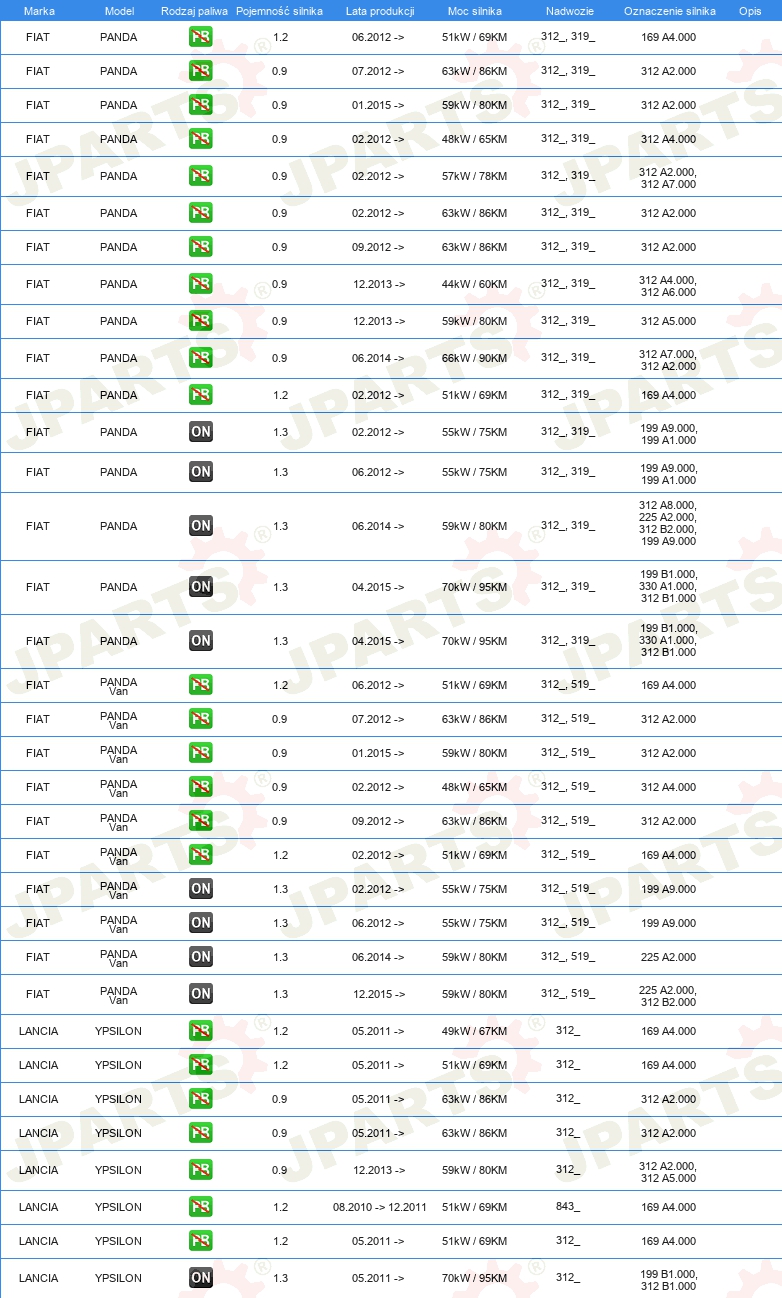Click petrol icon of non-Van Panda 07.2012 row
The height and width of the screenshot is (1298, 782).
click(x=201, y=71)
